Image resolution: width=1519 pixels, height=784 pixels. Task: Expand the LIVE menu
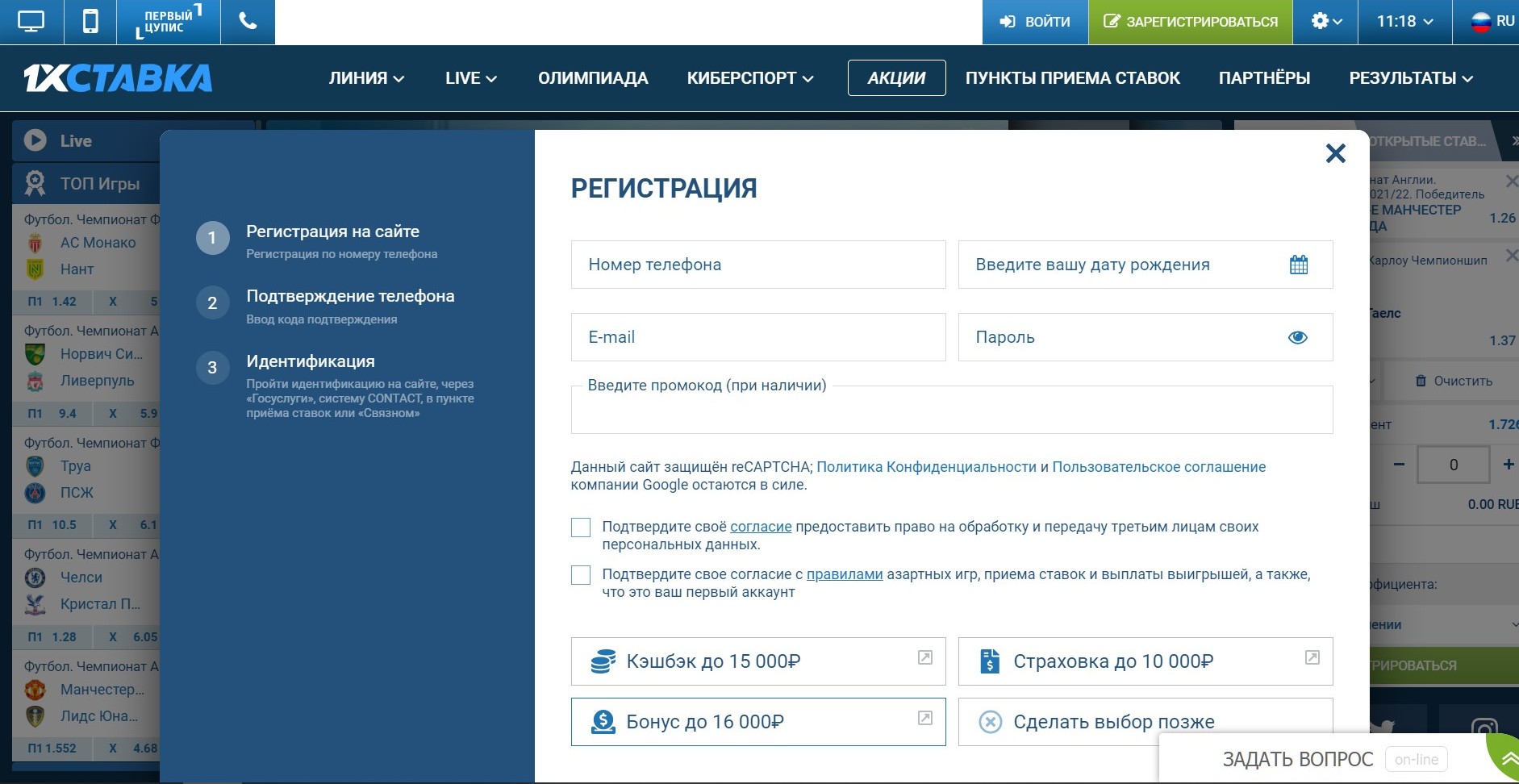point(471,78)
